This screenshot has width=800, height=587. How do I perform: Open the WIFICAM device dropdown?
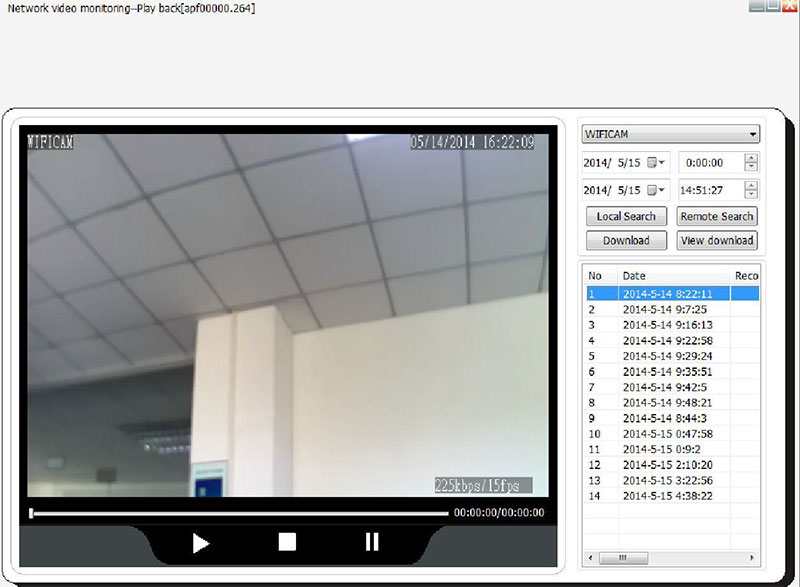(670, 134)
